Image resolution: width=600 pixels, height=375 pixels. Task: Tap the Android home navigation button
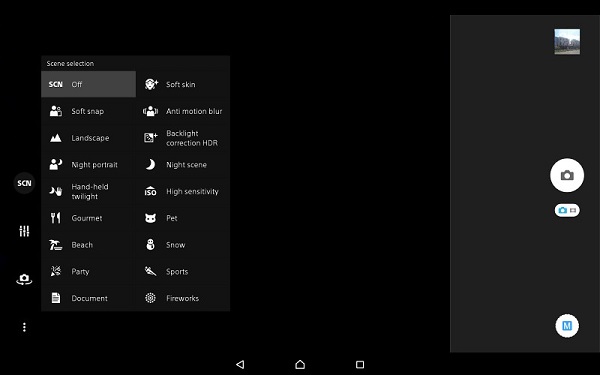[x=300, y=364]
